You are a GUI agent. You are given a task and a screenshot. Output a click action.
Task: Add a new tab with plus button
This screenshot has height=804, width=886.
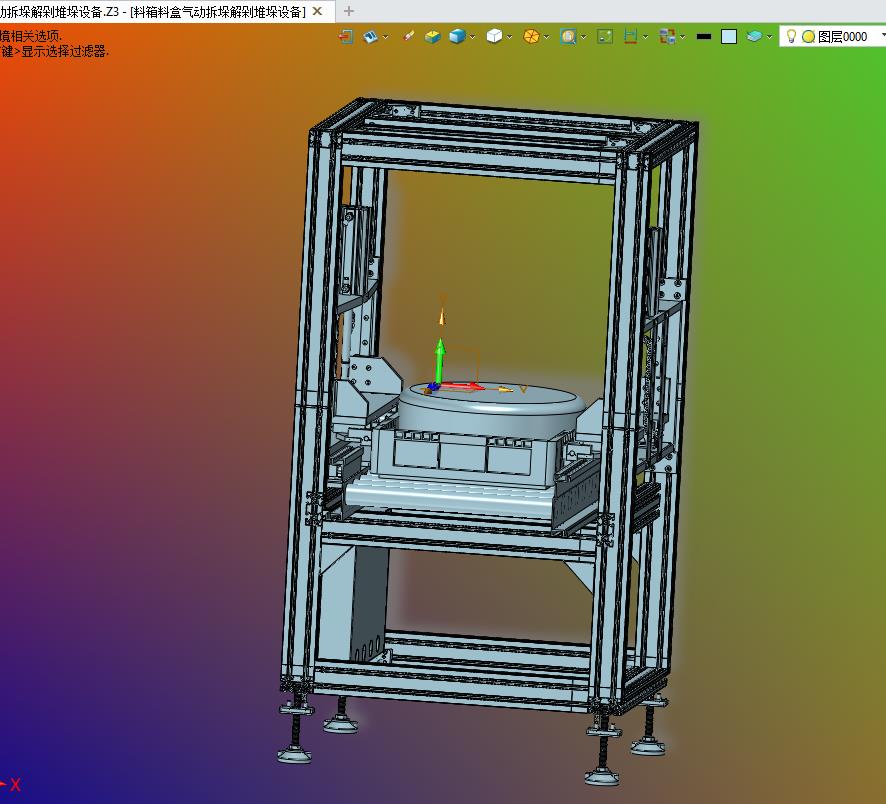[349, 11]
